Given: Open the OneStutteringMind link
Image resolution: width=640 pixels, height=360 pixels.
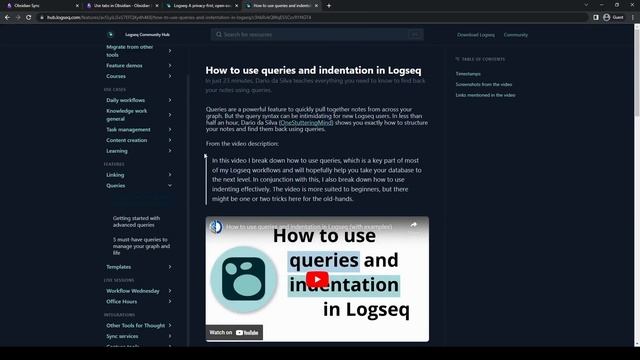Looking at the screenshot, I should coord(307,122).
